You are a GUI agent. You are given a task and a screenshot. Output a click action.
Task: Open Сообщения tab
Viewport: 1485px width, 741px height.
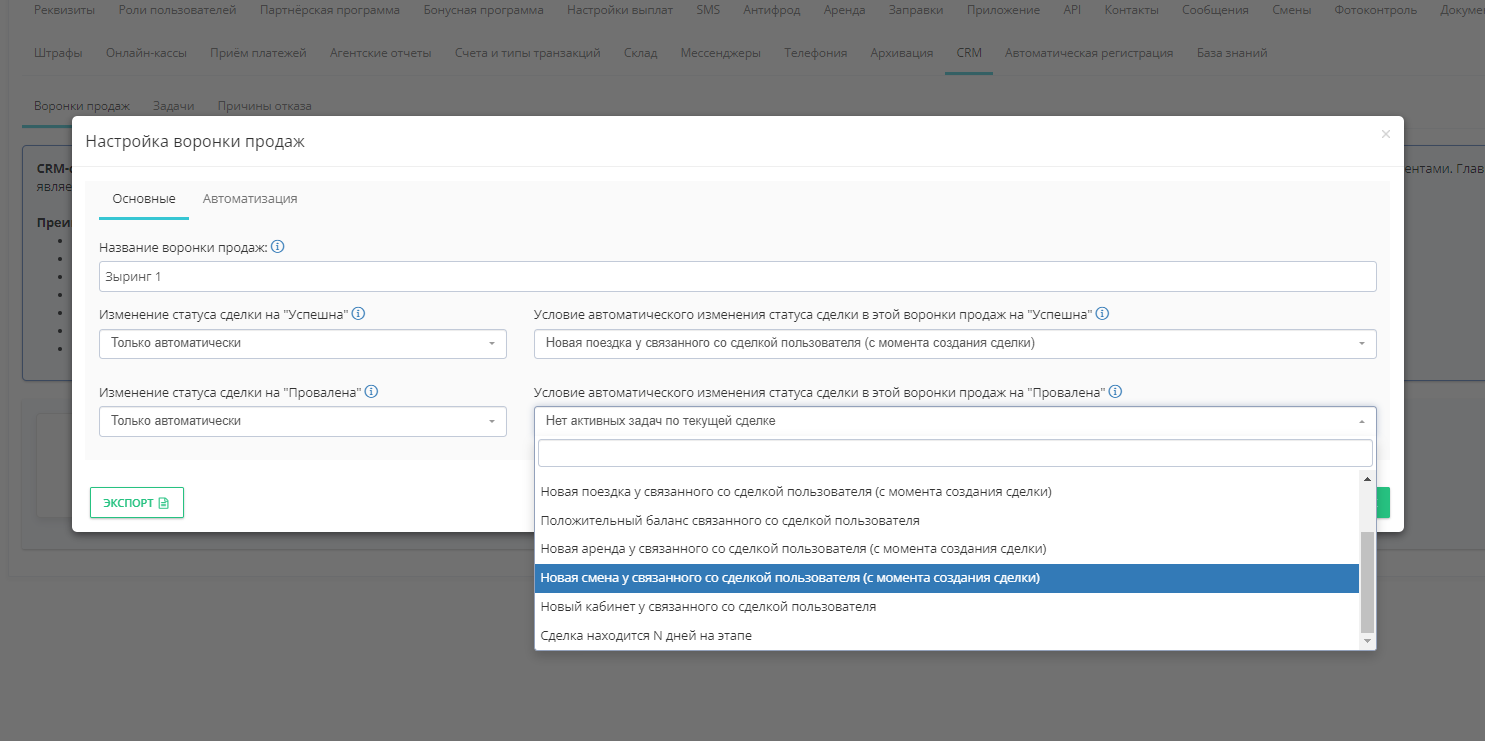coord(1215,10)
